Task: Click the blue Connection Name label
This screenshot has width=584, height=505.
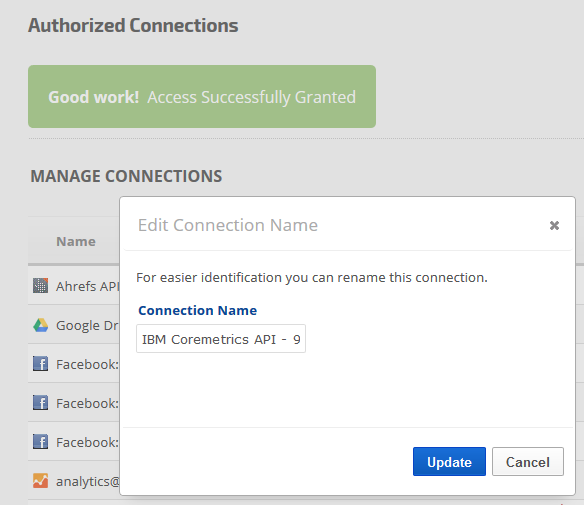Action: coord(197,311)
